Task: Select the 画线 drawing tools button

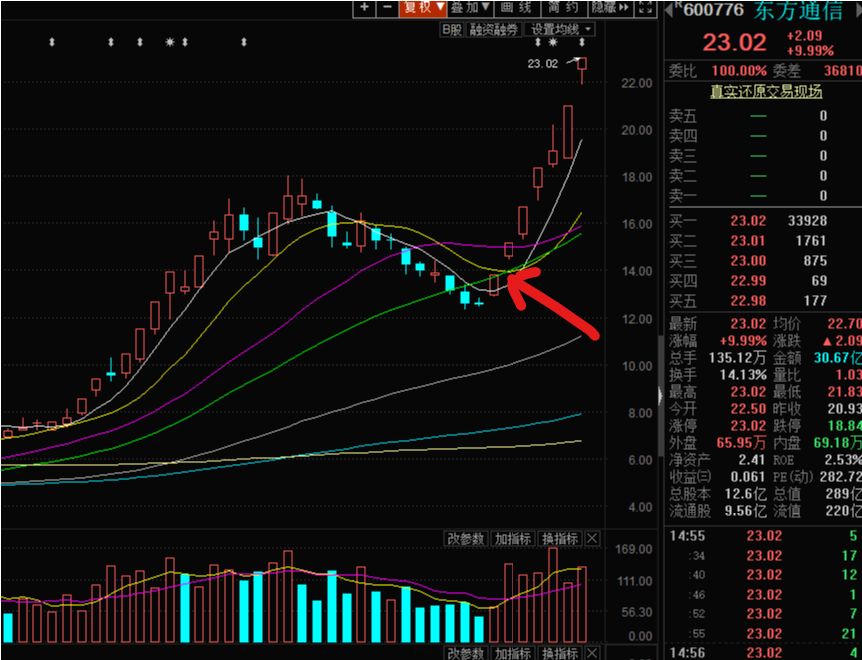Action: click(x=517, y=8)
